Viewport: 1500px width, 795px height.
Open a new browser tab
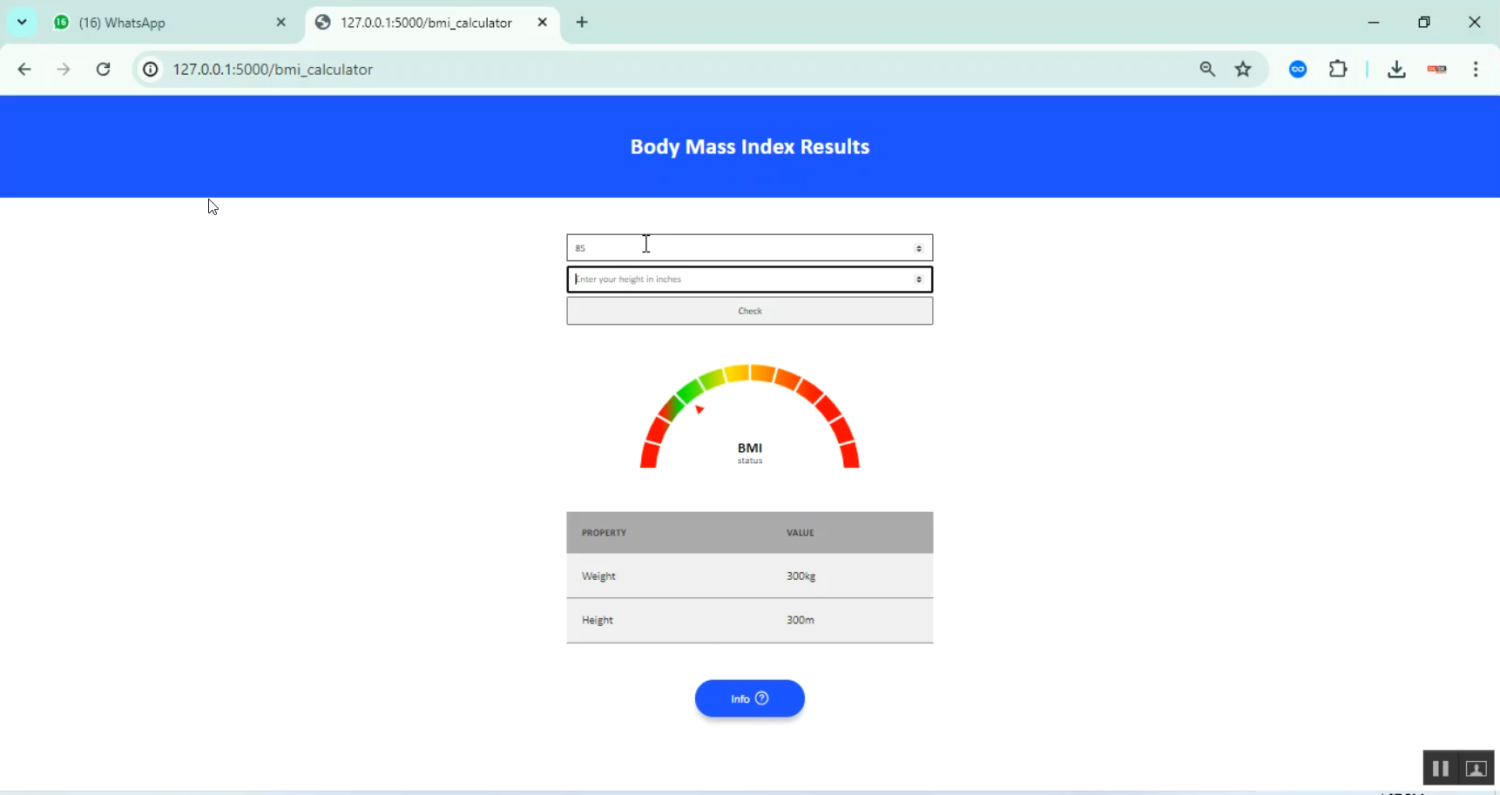click(x=581, y=21)
